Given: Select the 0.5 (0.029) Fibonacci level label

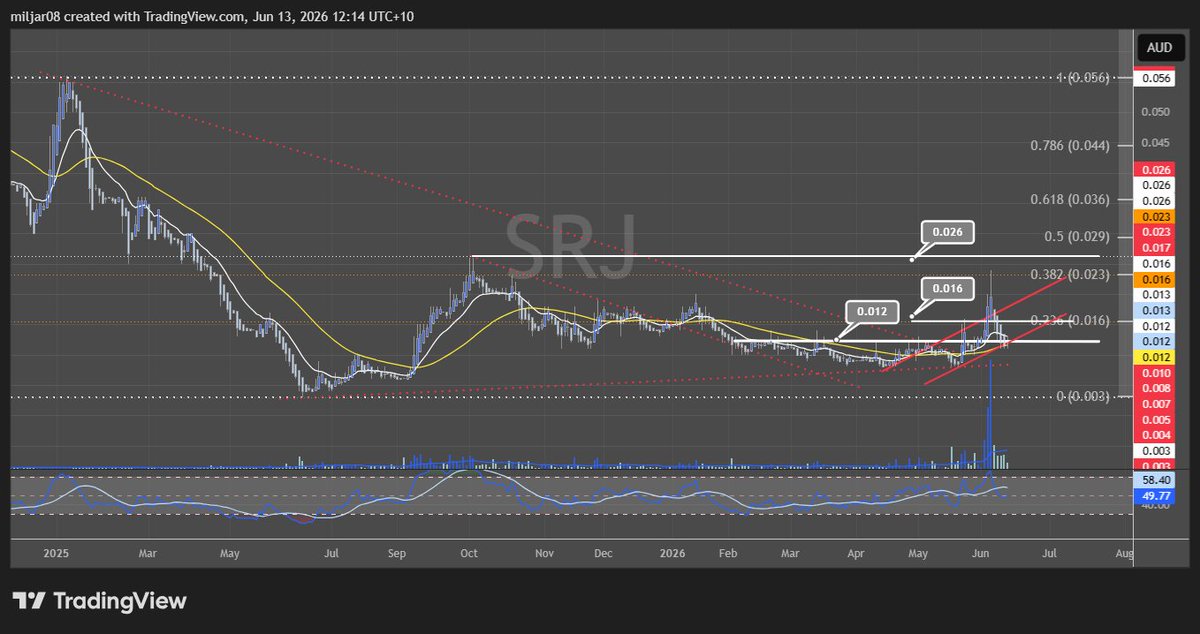Looking at the screenshot, I should pyautogui.click(x=1076, y=236).
